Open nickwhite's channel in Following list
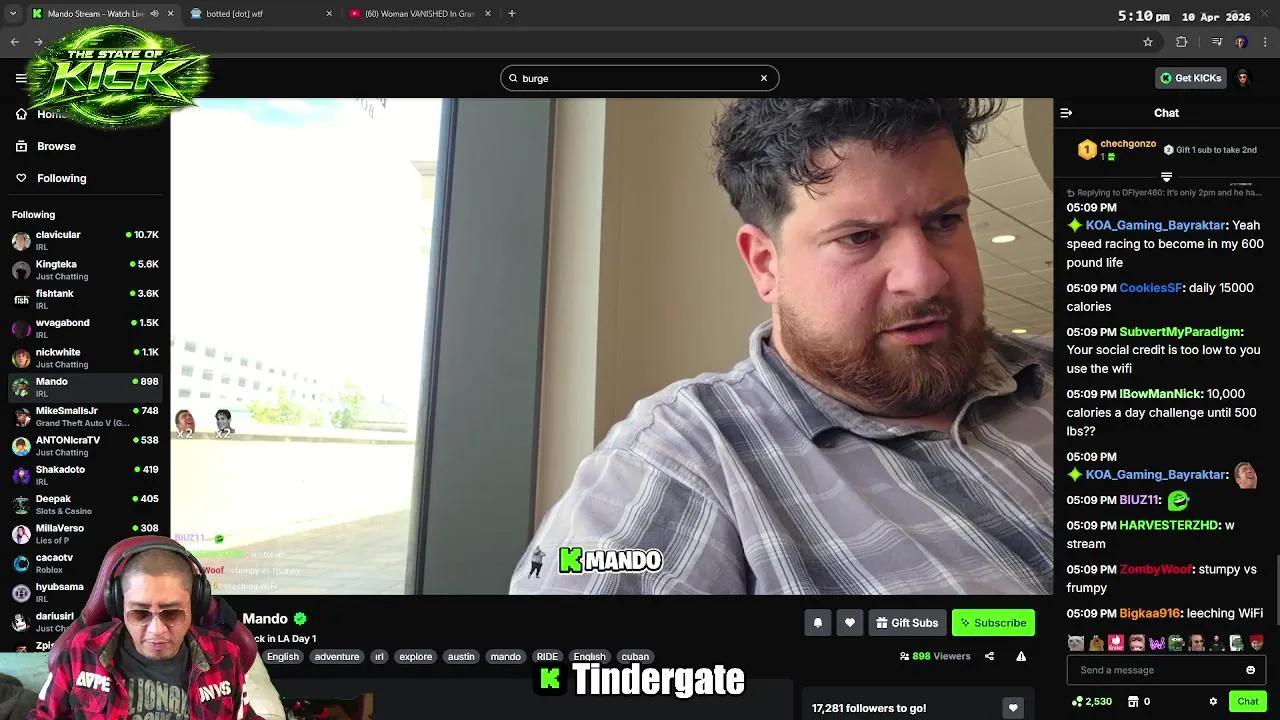Viewport: 1280px width, 720px height. coord(85,358)
